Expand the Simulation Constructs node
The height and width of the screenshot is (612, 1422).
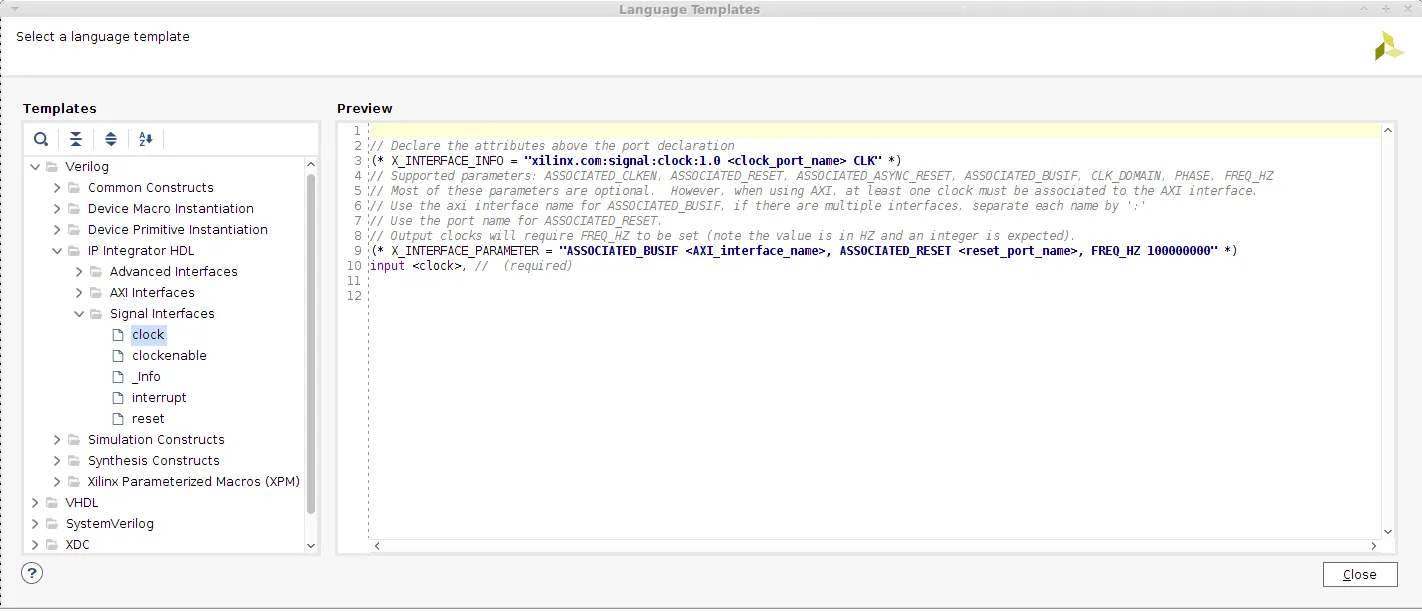tap(58, 440)
